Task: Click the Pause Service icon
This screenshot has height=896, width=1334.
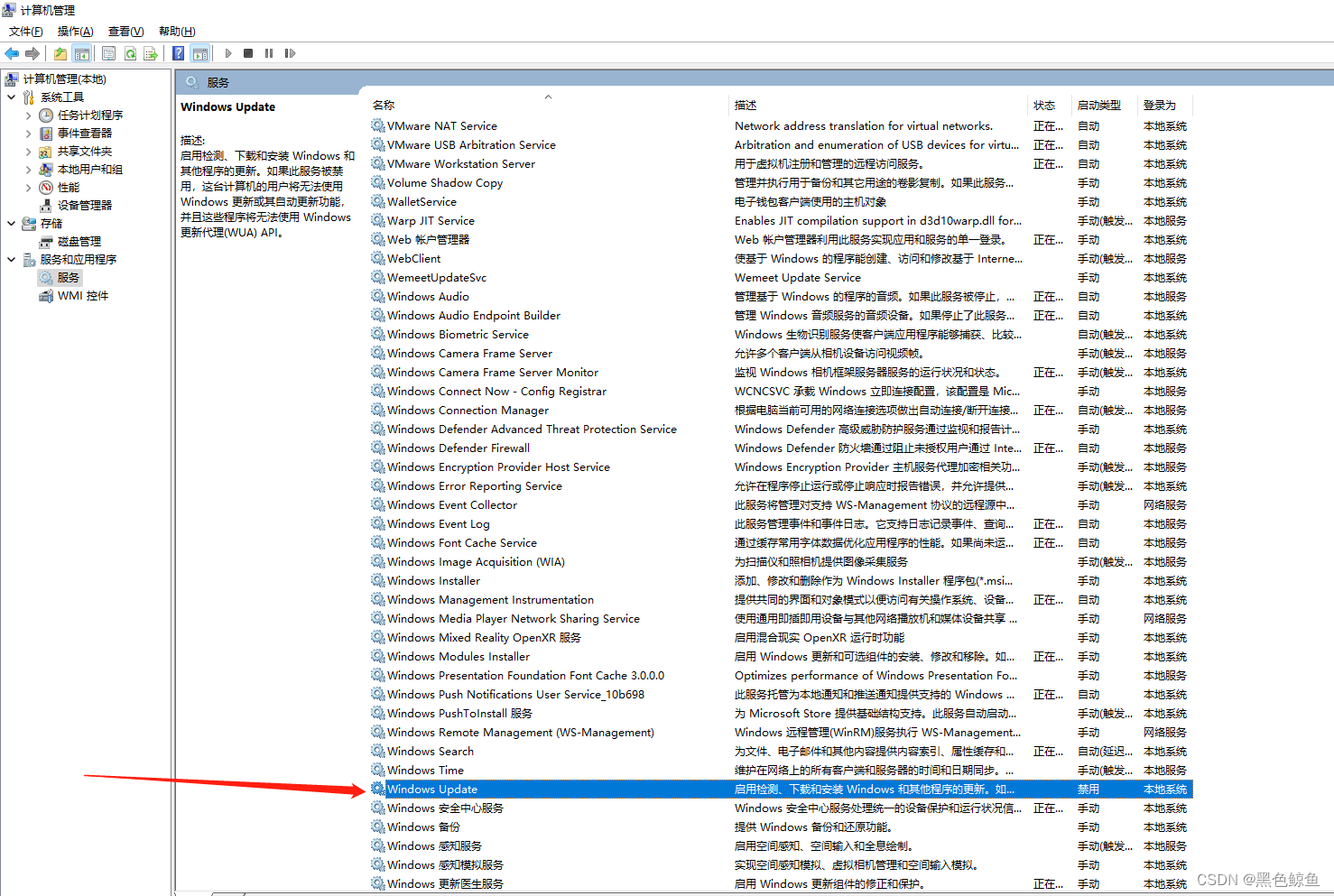Action: [269, 53]
